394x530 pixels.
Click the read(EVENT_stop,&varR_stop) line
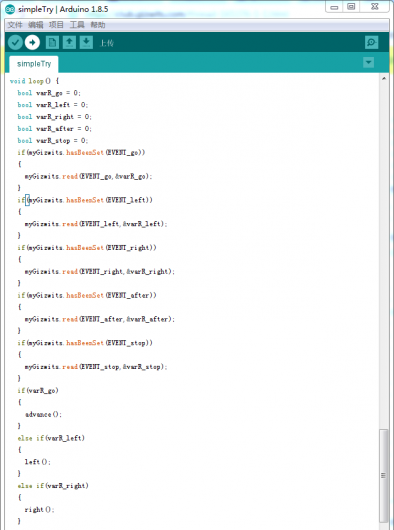(x=96, y=367)
